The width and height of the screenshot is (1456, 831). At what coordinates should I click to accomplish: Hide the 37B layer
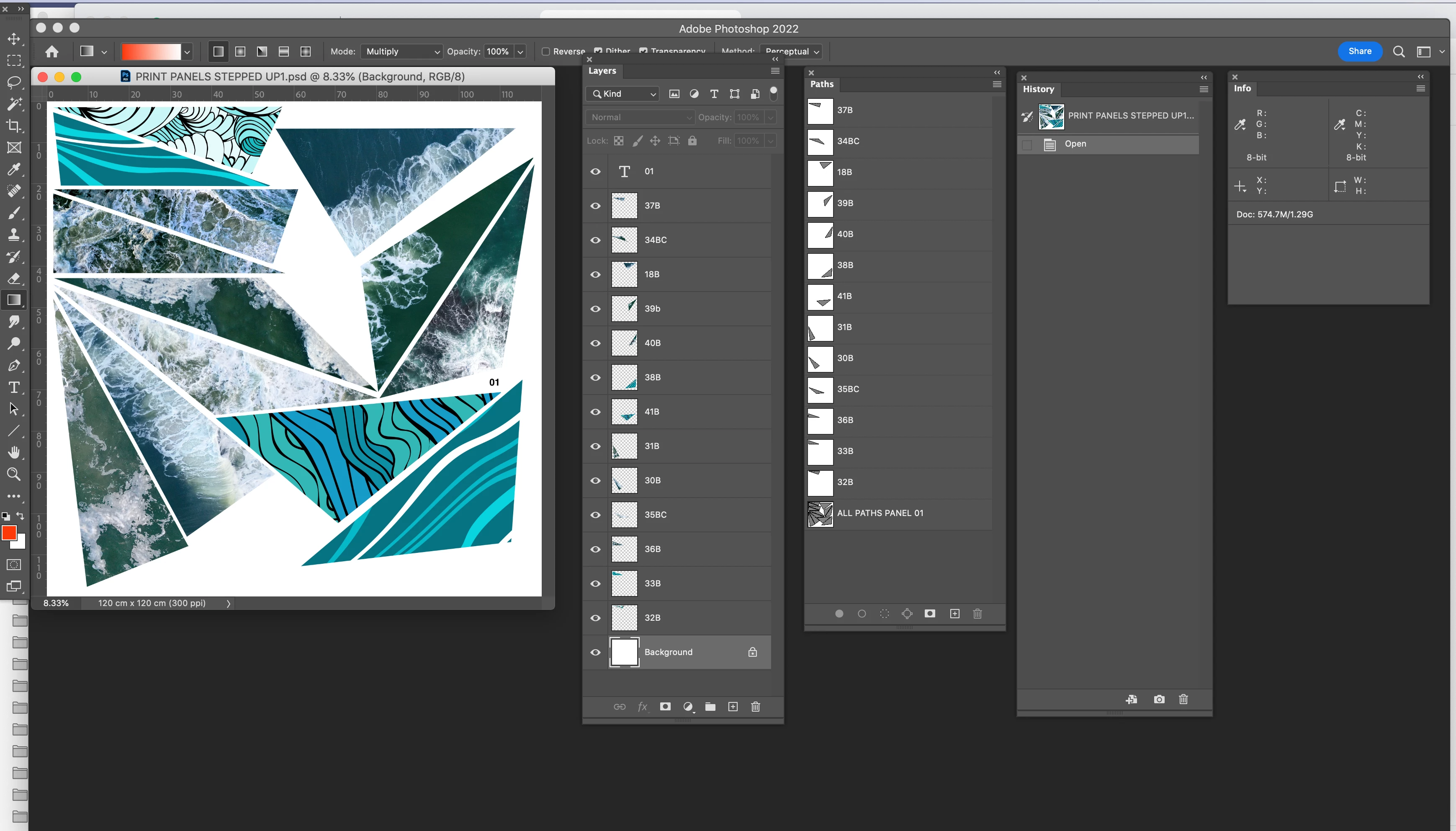pos(595,206)
